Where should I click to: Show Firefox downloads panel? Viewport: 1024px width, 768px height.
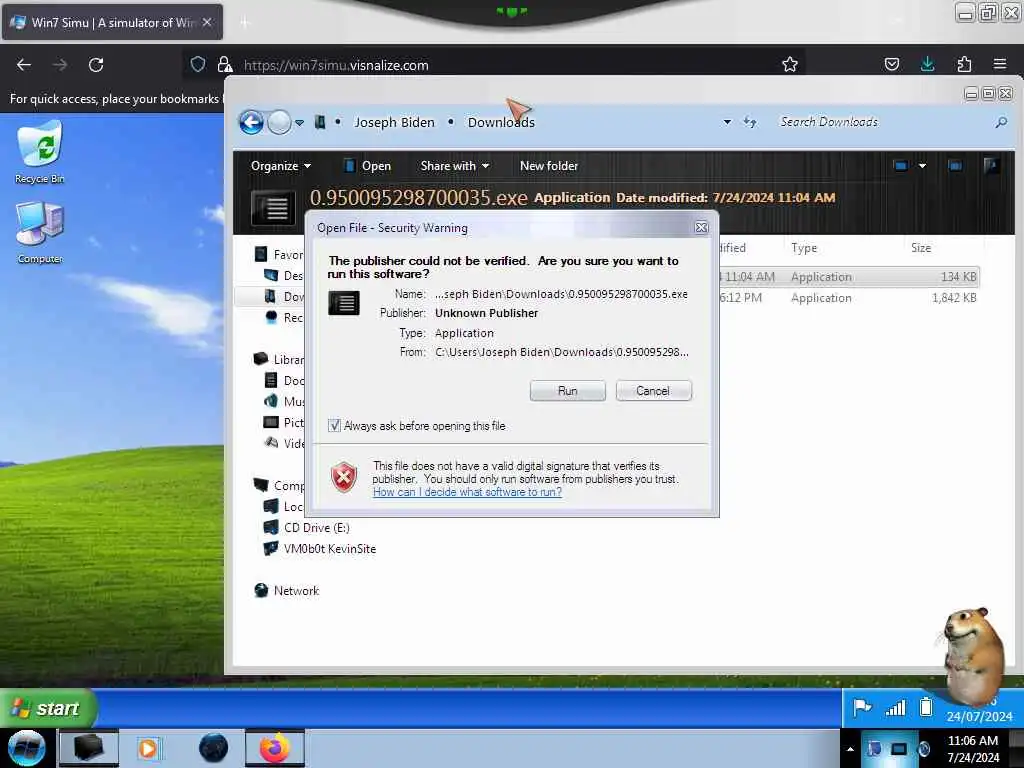pos(927,64)
